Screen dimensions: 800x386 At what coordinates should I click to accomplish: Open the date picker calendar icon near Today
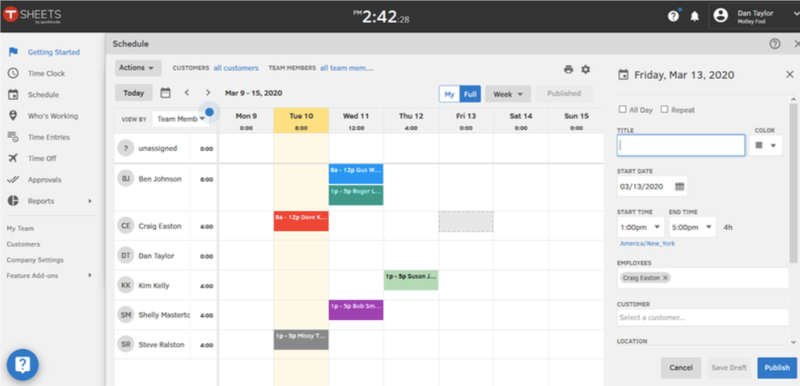[165, 93]
